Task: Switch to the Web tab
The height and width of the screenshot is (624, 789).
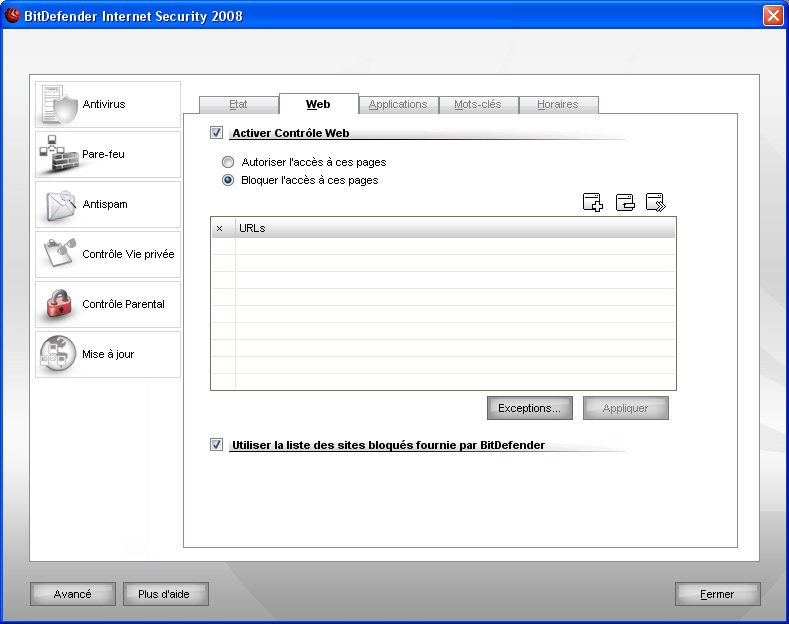Action: point(319,104)
